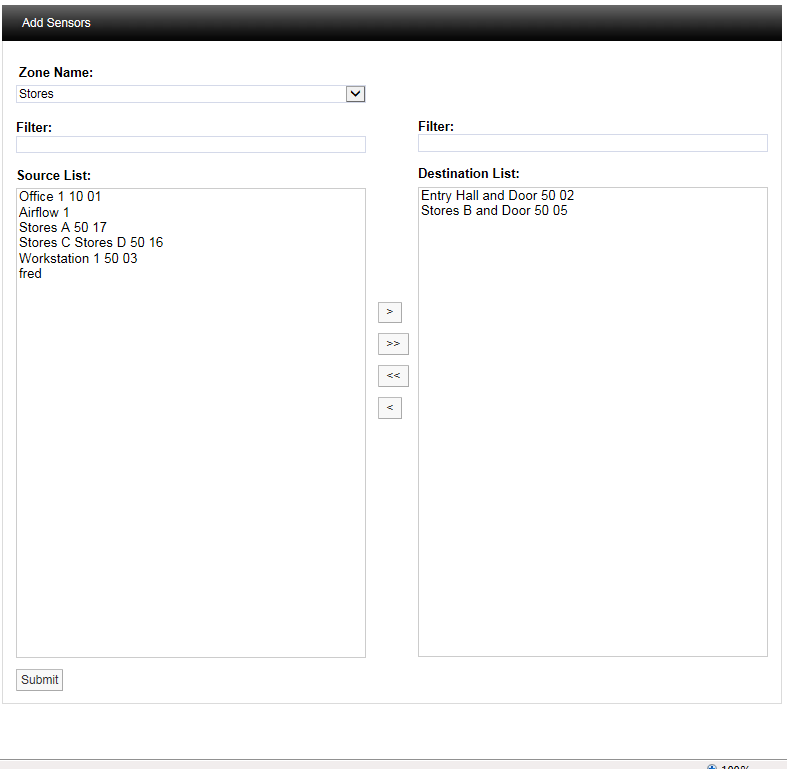This screenshot has width=787, height=769.
Task: Select the fred entry in Source List
Action: tap(31, 274)
